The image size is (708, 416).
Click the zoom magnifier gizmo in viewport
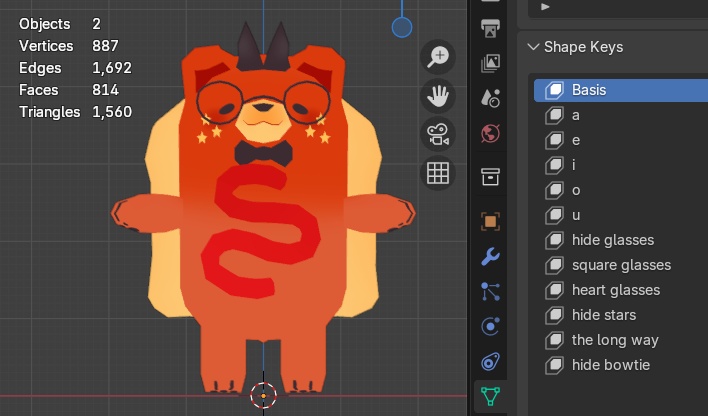438,57
